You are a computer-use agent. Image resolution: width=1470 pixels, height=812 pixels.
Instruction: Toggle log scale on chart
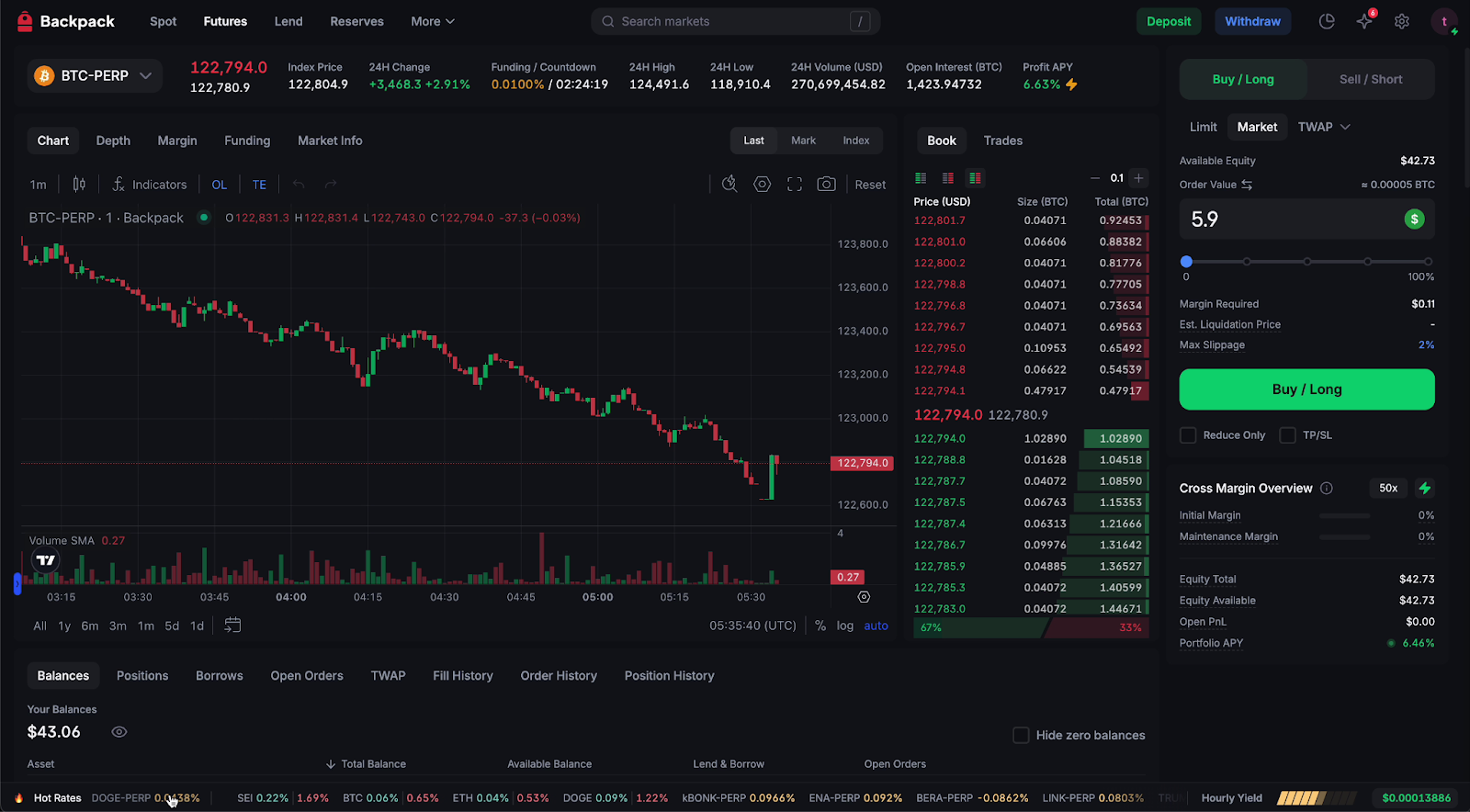click(x=845, y=626)
